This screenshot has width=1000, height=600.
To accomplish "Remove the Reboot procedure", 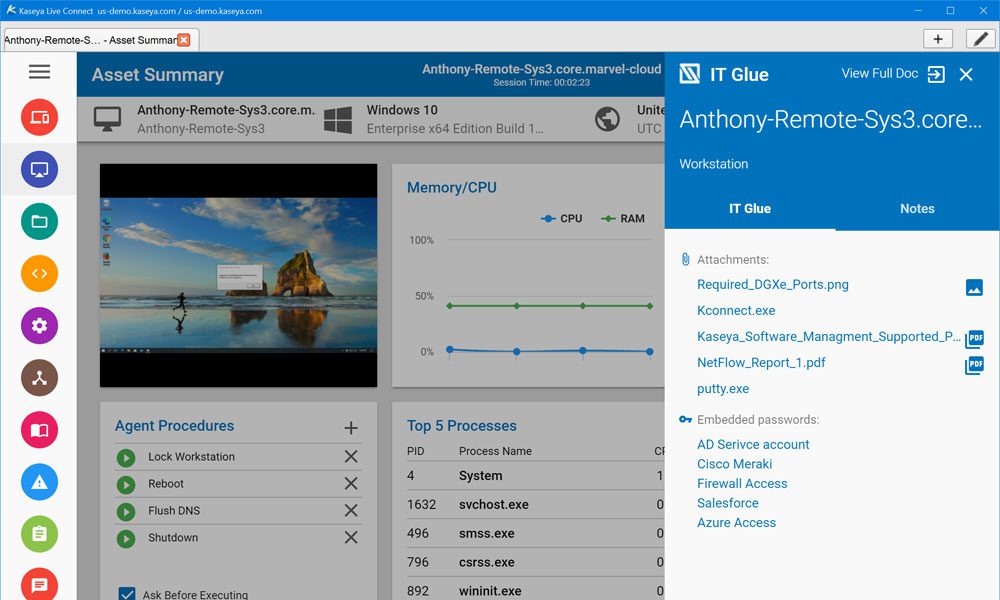I will tap(351, 483).
